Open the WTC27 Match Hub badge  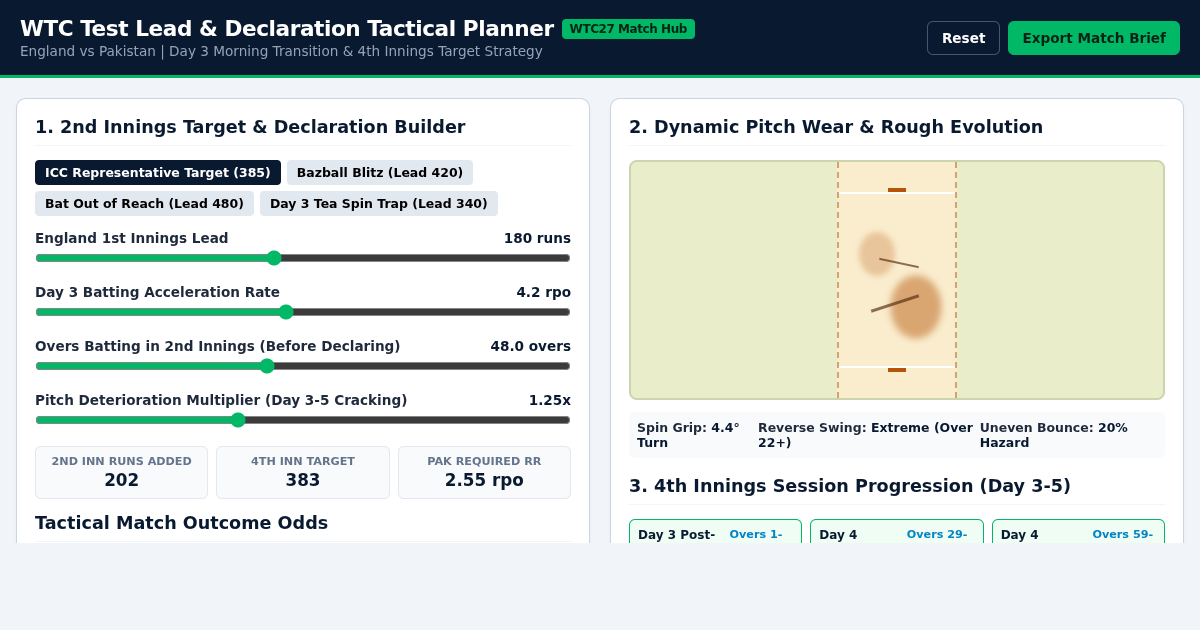(628, 29)
